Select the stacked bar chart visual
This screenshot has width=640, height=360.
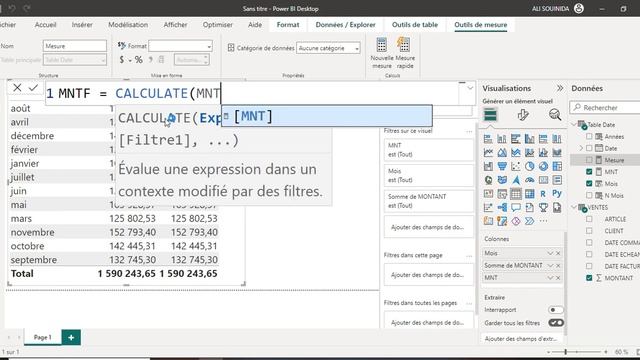(488, 139)
